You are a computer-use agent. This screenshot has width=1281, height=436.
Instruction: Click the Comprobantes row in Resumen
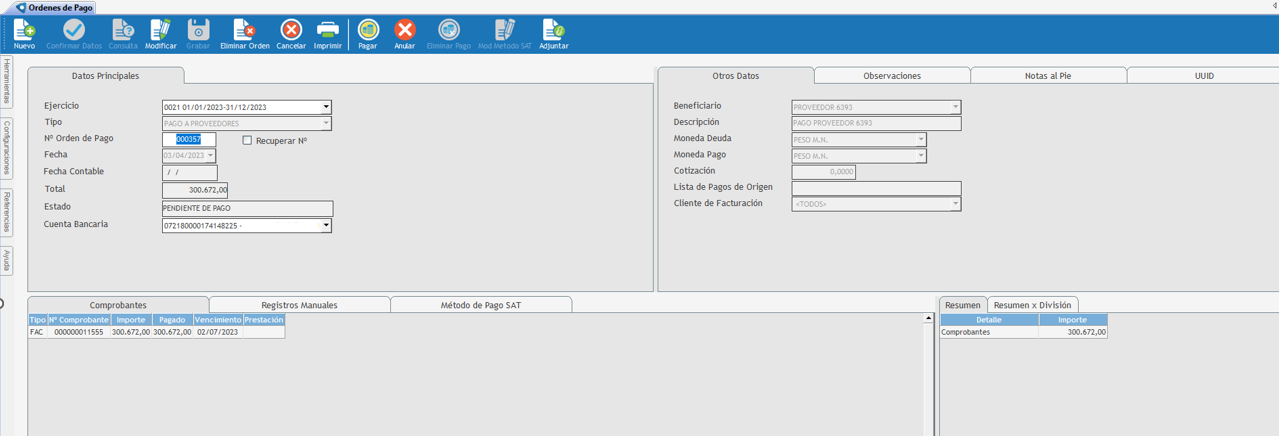1024,332
